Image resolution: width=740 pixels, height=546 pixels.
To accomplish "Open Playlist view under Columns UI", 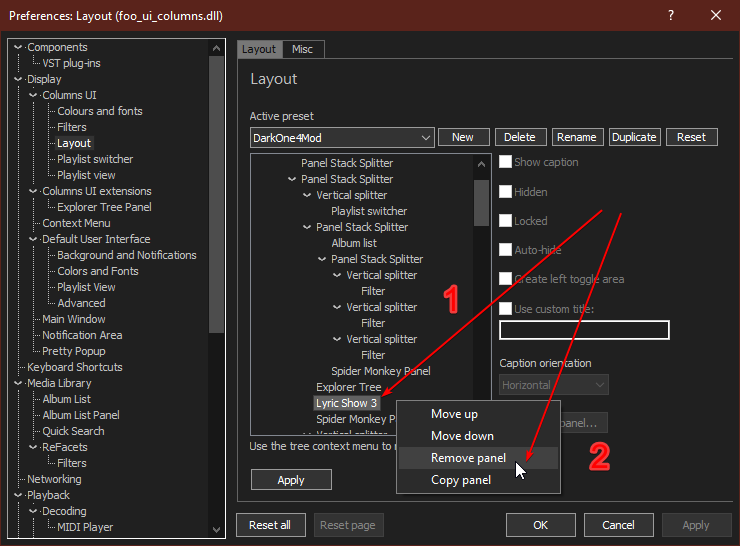I will pyautogui.click(x=86, y=175).
